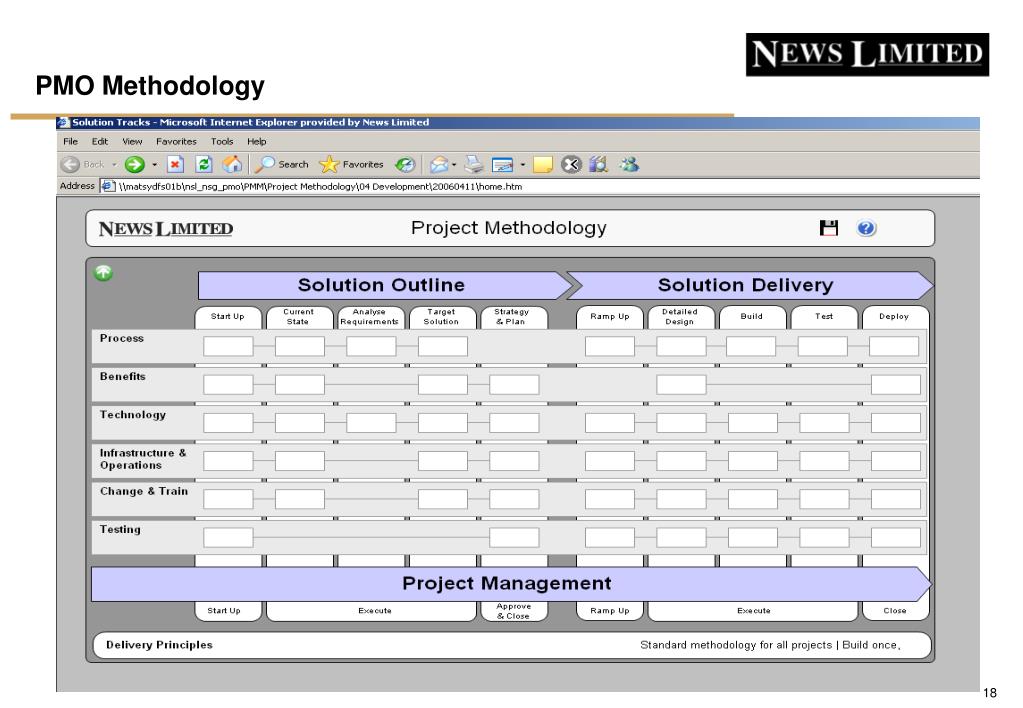Image resolution: width=1023 pixels, height=708 pixels.
Task: Expand the Forward button history dropdown
Action: [x=155, y=164]
